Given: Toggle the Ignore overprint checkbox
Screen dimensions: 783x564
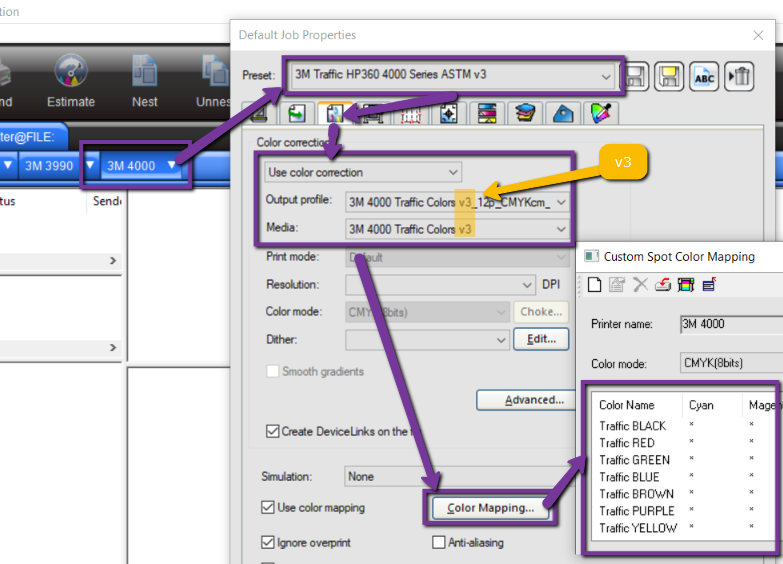Looking at the screenshot, I should tap(268, 543).
